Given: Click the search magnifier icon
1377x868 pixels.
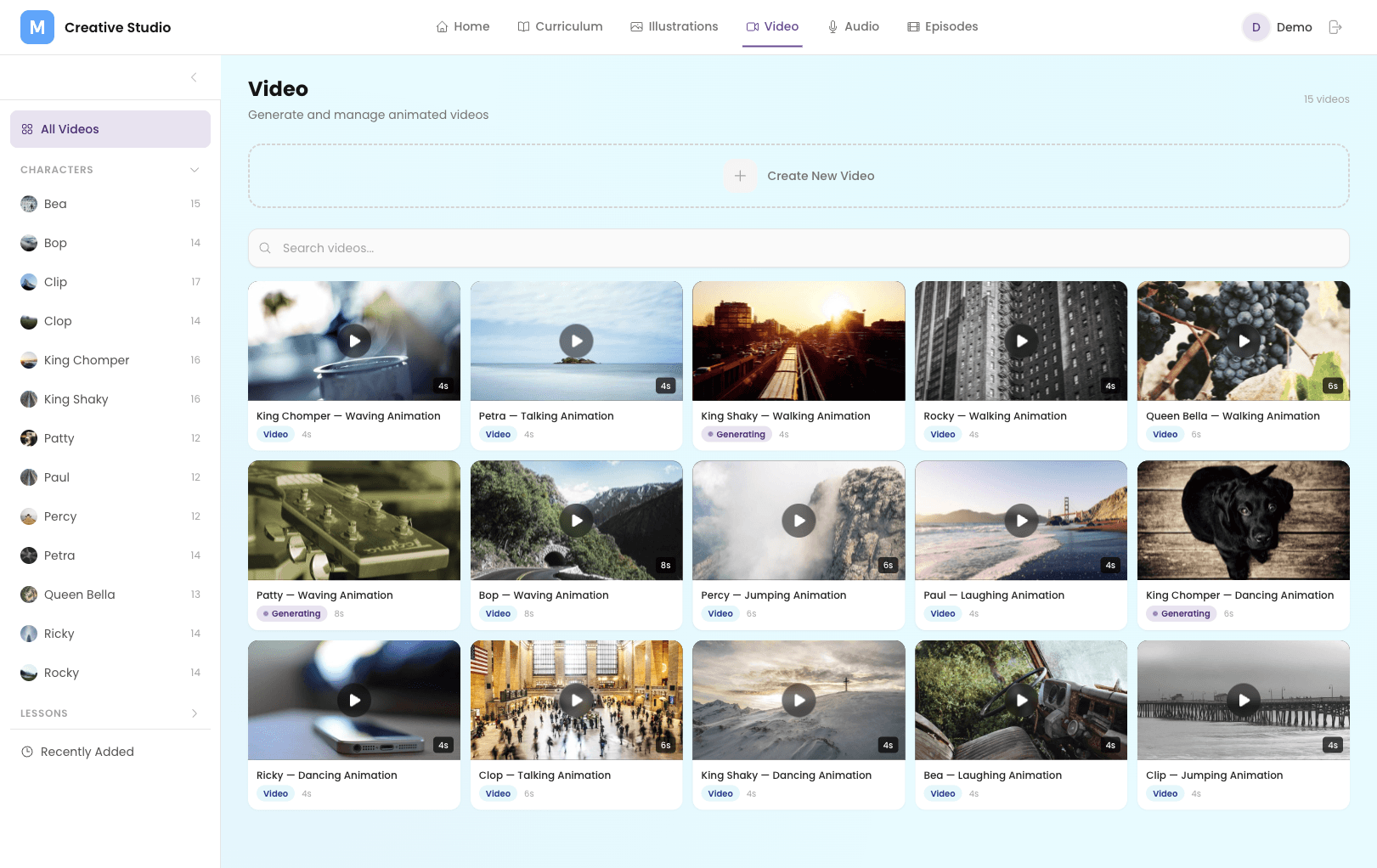Looking at the screenshot, I should [x=265, y=248].
